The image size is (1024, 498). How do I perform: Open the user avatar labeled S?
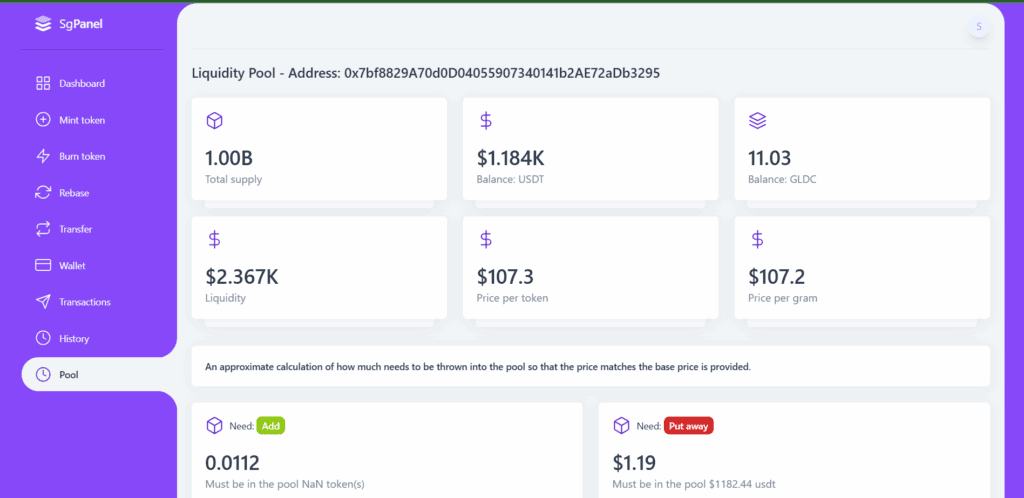[978, 26]
